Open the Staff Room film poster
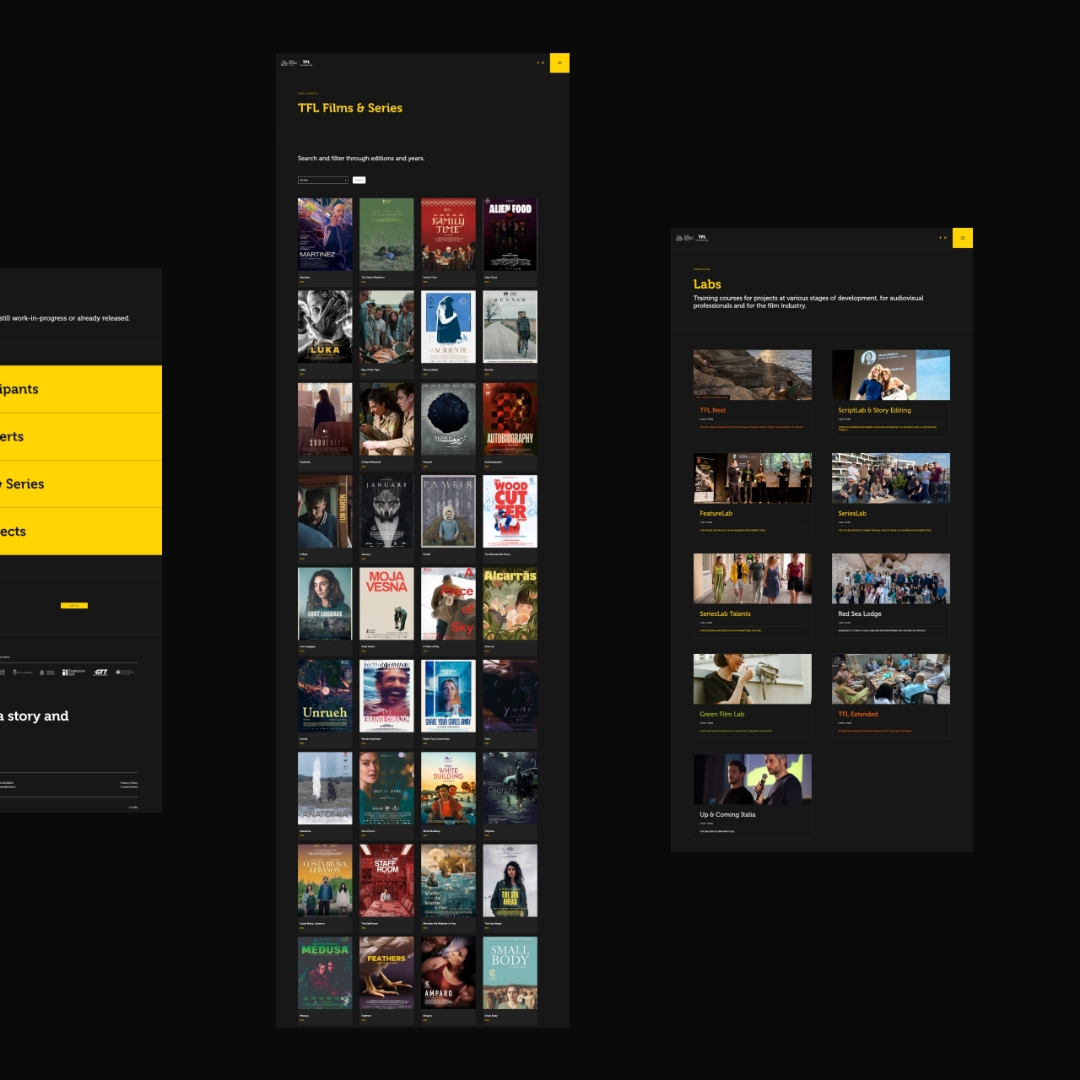 (x=386, y=880)
